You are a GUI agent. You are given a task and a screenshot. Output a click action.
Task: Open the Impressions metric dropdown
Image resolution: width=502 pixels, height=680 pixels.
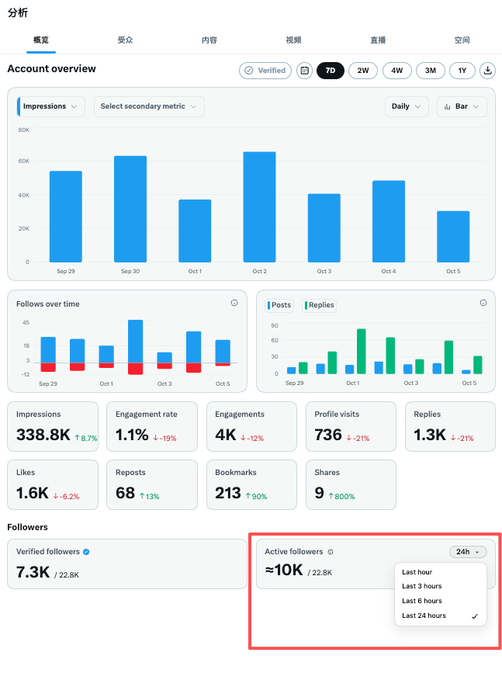[51, 106]
